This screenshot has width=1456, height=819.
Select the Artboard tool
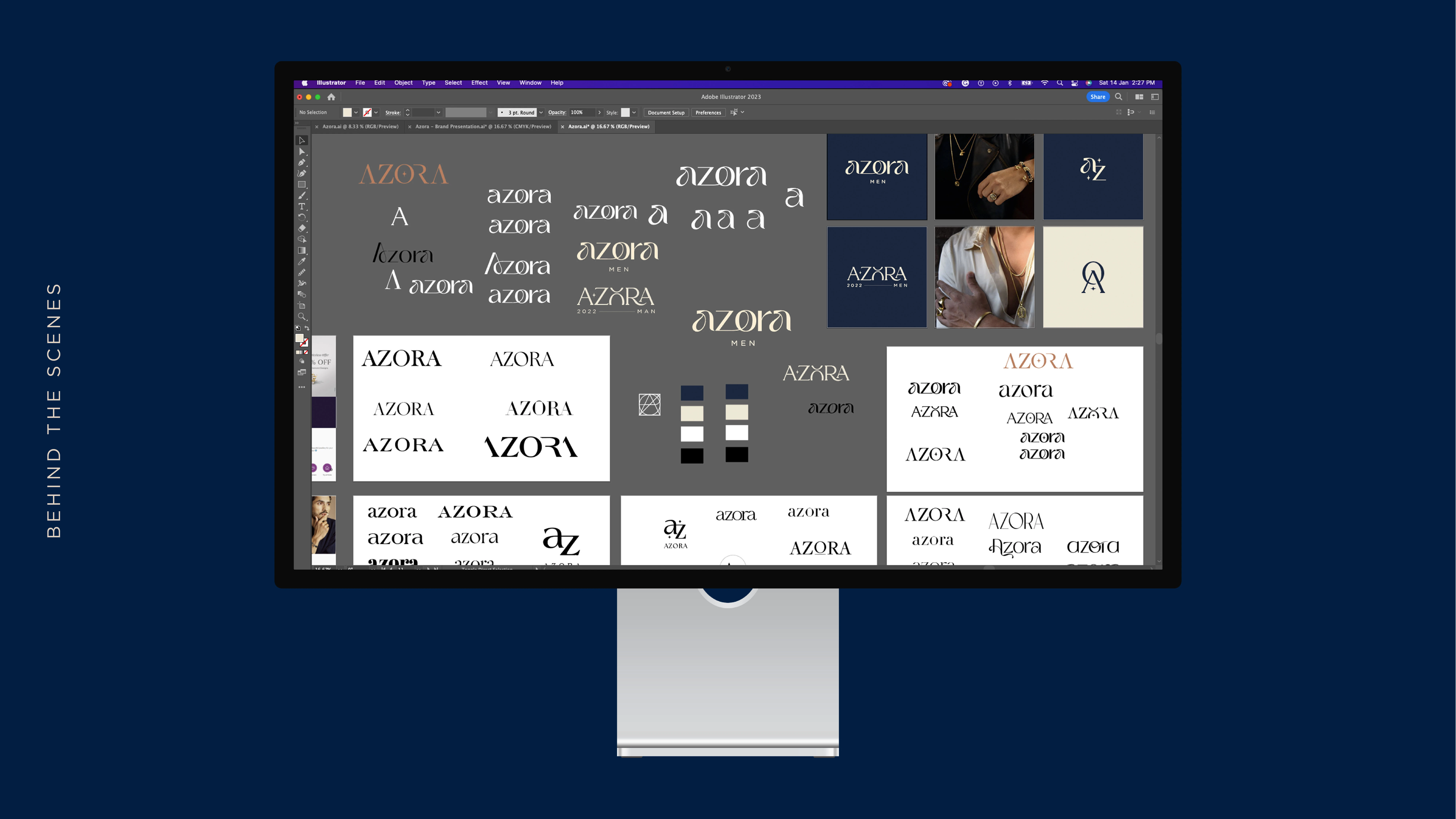pos(302,305)
